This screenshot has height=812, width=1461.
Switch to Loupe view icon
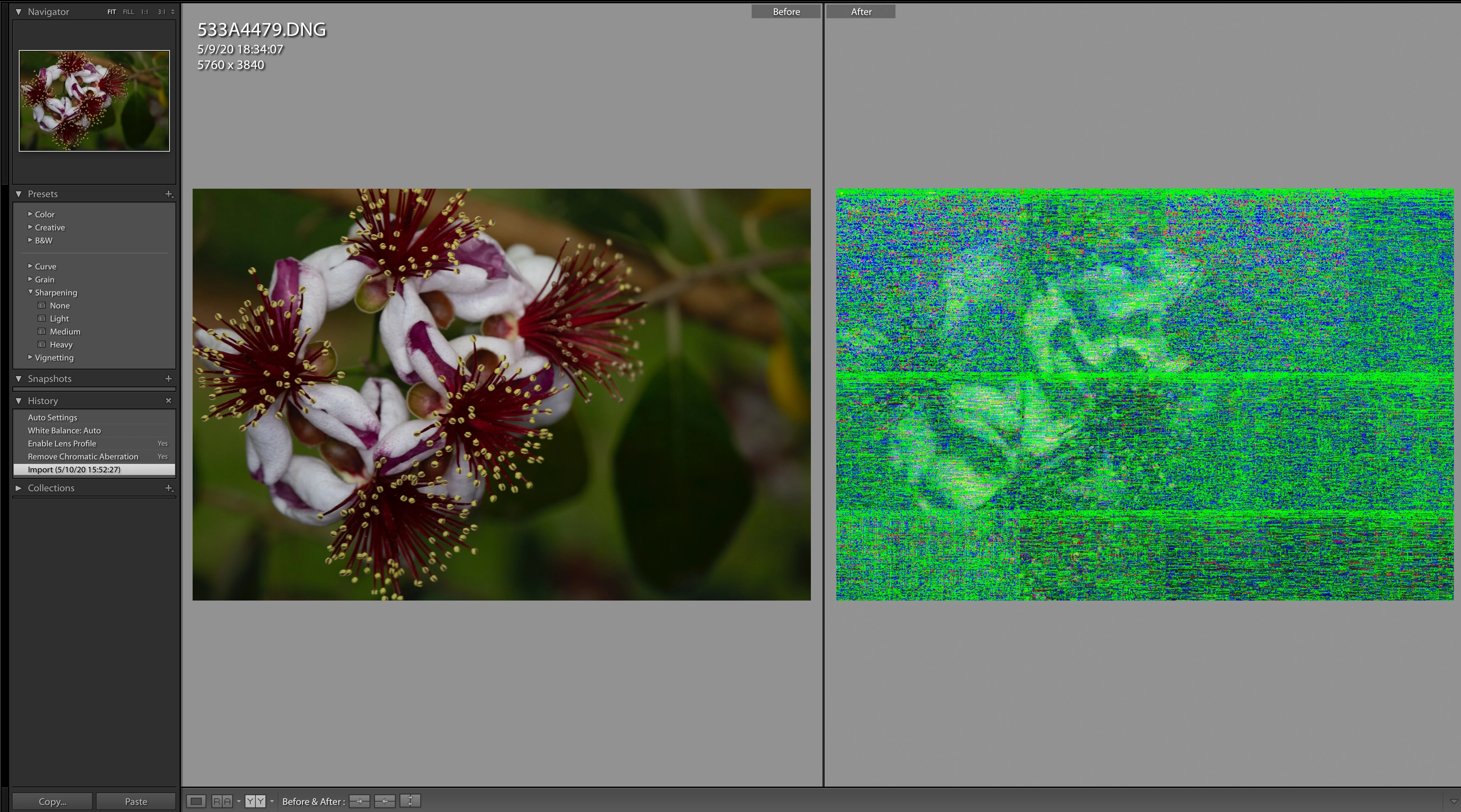coord(196,801)
